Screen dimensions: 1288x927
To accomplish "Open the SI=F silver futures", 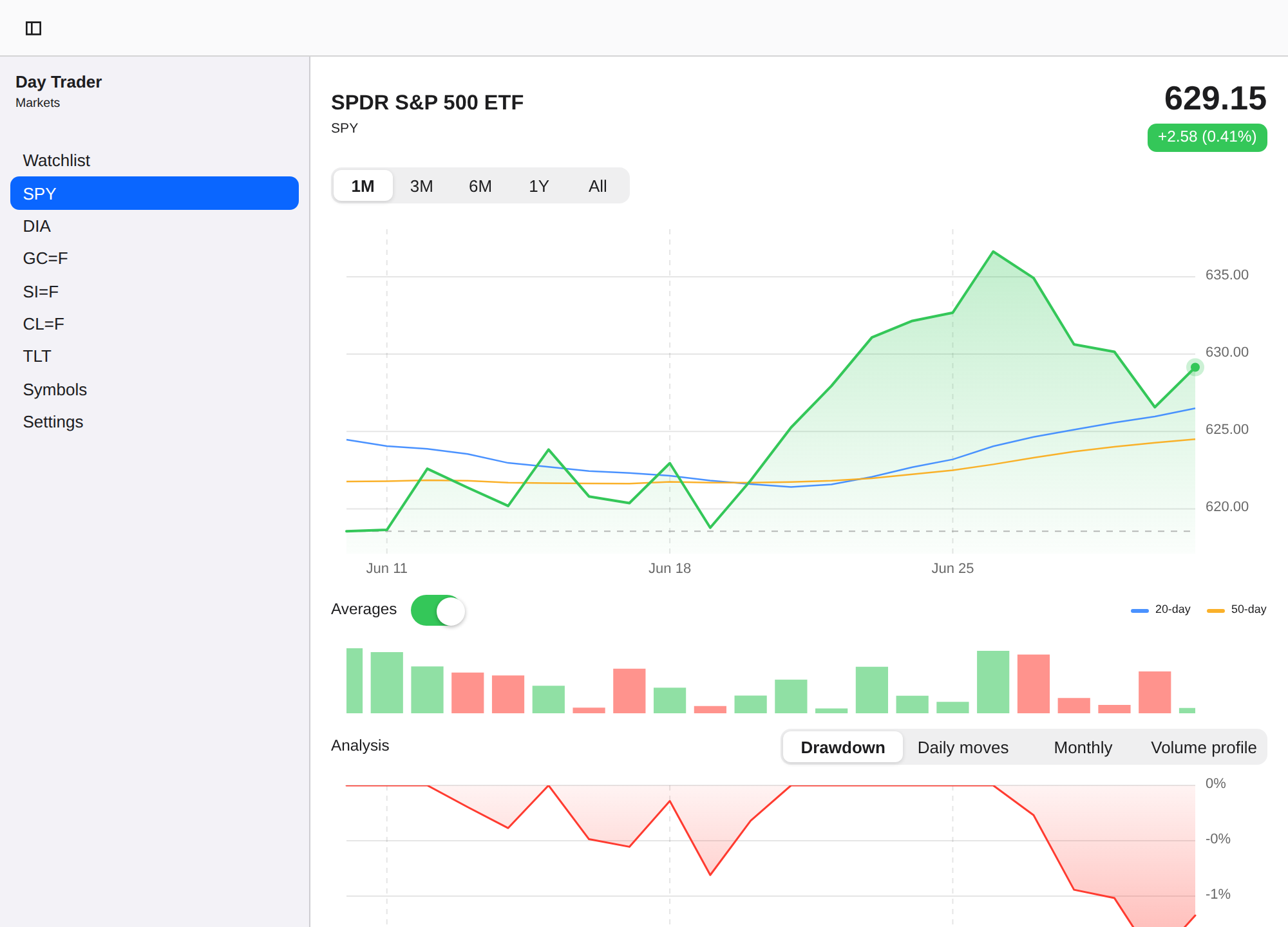I will (155, 292).
